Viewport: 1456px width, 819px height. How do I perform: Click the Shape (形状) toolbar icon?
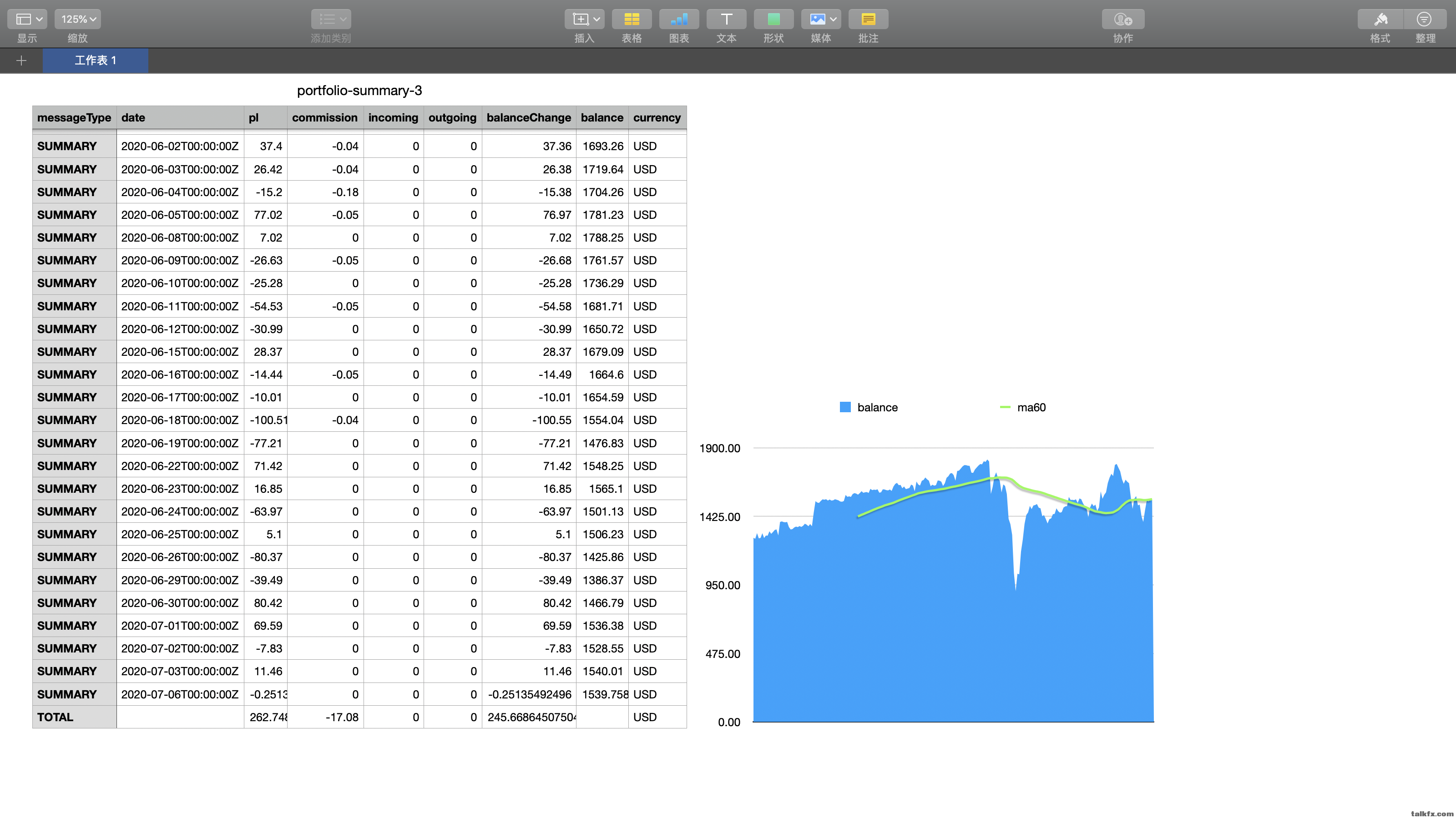tap(774, 19)
